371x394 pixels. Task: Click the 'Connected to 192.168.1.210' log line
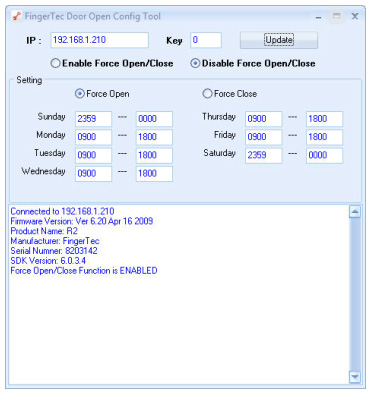tap(62, 211)
